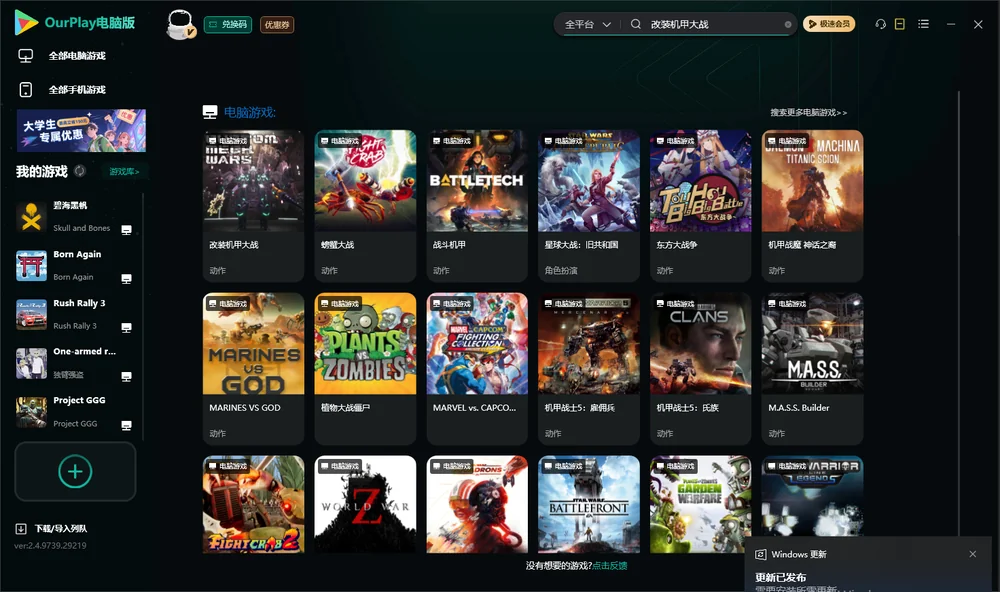Open Rush Rally 3 game icon
1000x592 pixels.
pyautogui.click(x=31, y=314)
